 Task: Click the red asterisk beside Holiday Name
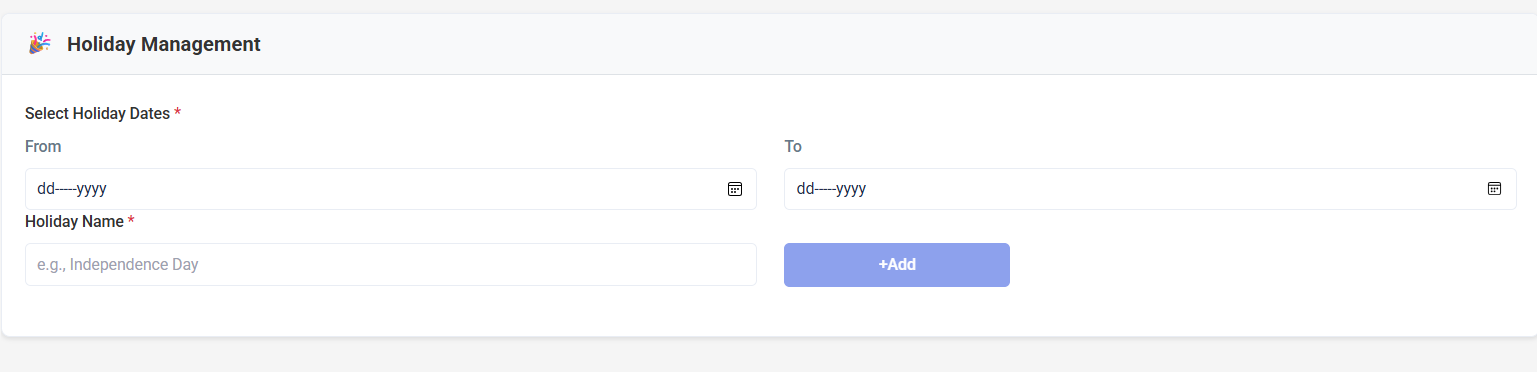pos(131,220)
